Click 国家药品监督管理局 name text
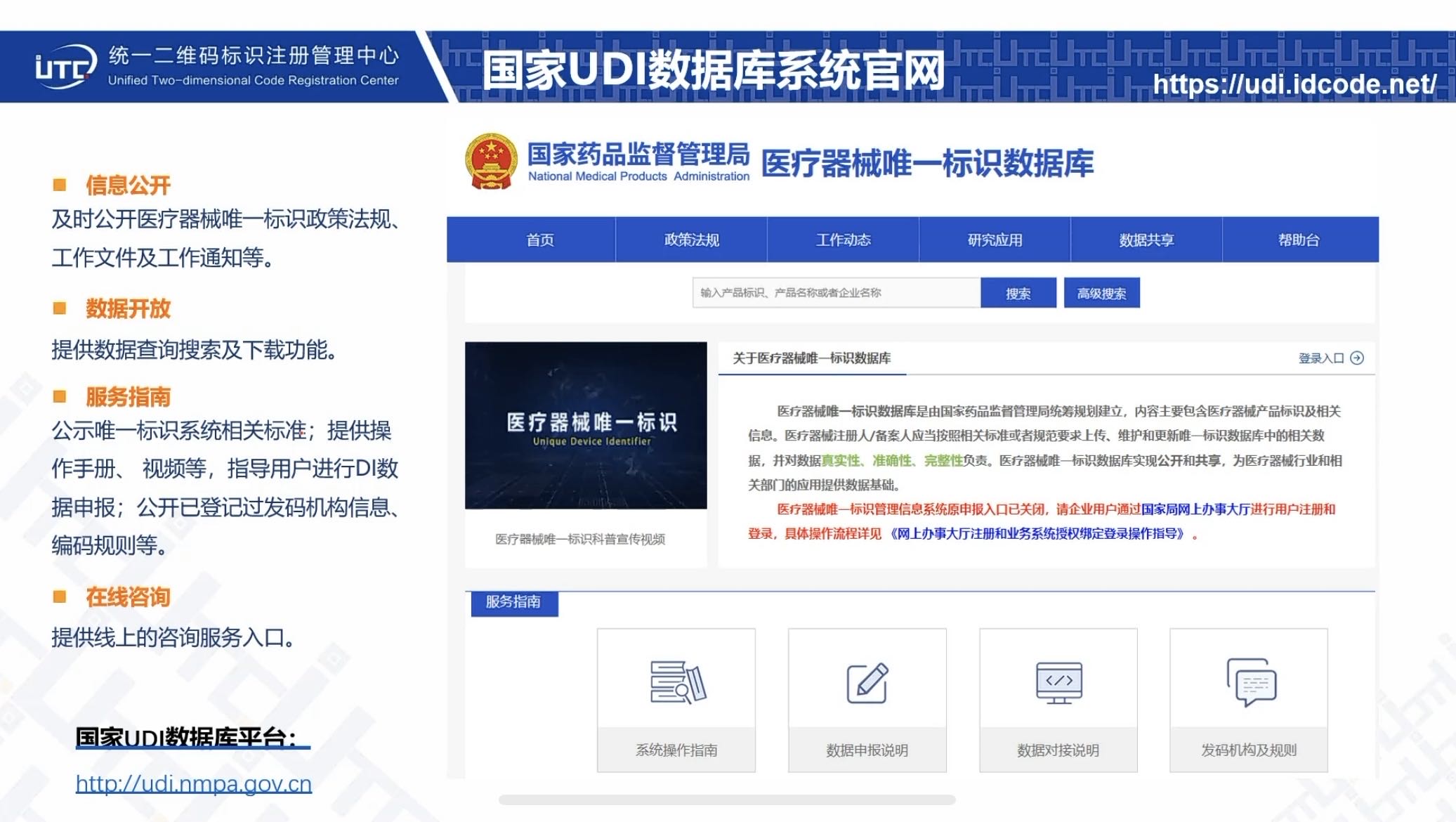 pyautogui.click(x=638, y=153)
